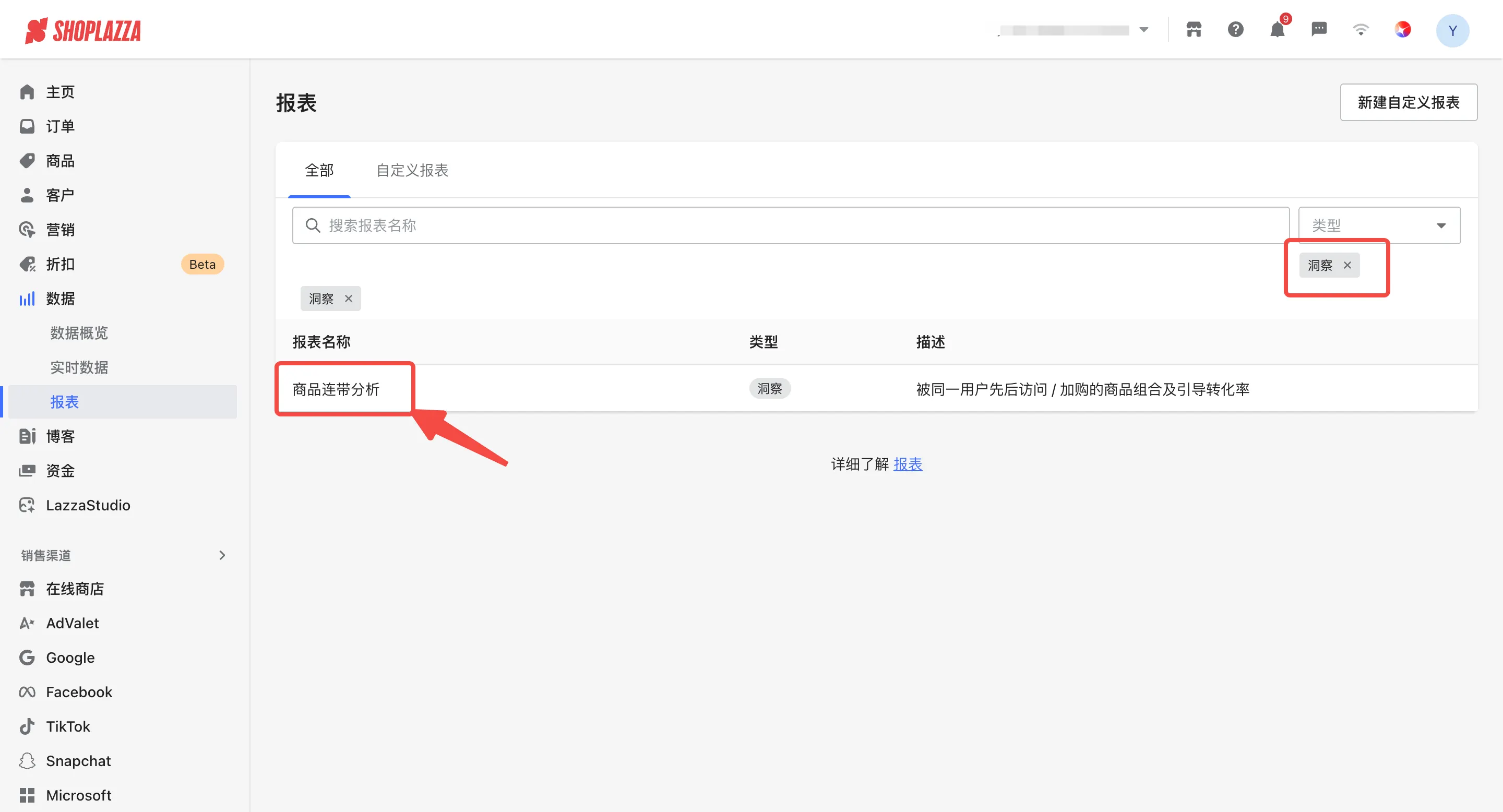Open the 商品连带分析 report
The height and width of the screenshot is (812, 1503).
(x=336, y=389)
